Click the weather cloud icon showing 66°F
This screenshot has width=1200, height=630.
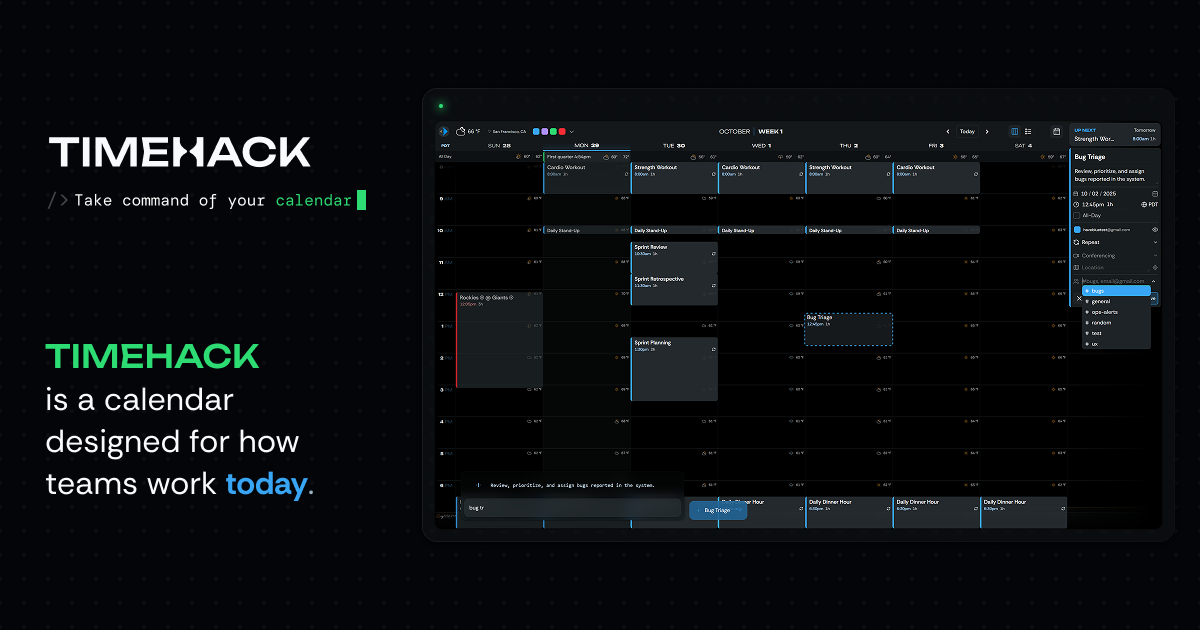[x=461, y=131]
